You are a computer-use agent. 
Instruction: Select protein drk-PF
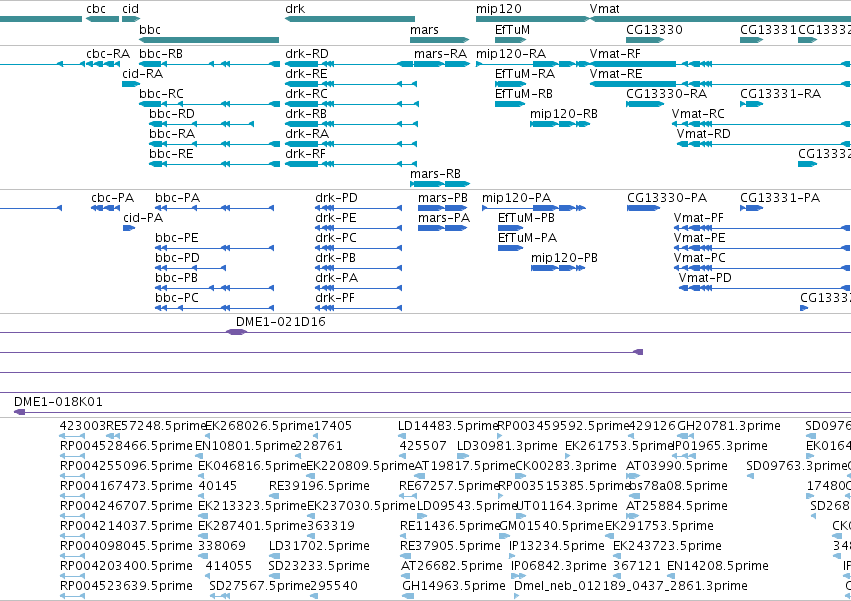tap(335, 299)
